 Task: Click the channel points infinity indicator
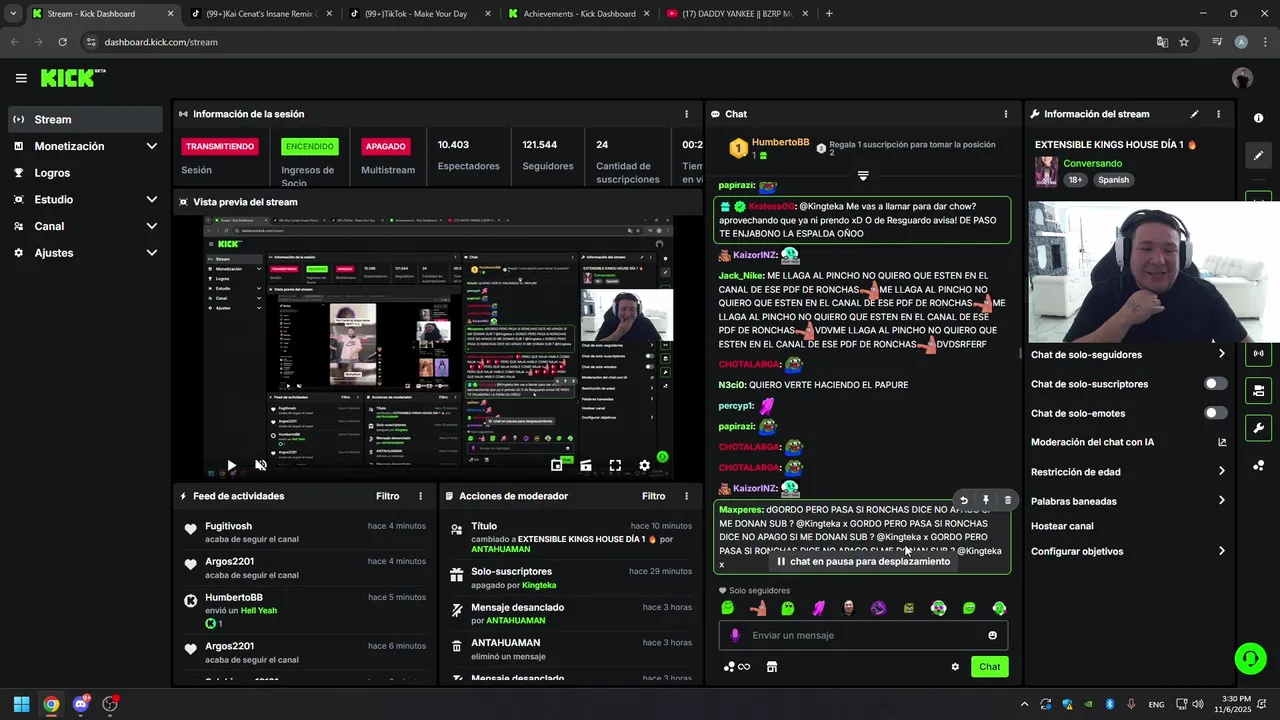coord(737,667)
